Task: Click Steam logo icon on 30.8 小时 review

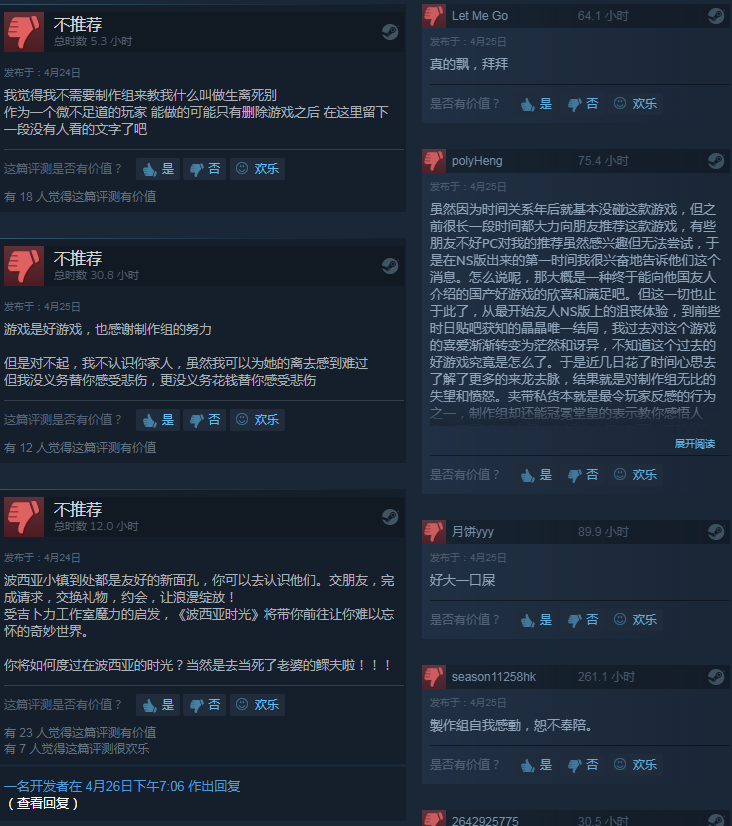Action: pyautogui.click(x=390, y=266)
